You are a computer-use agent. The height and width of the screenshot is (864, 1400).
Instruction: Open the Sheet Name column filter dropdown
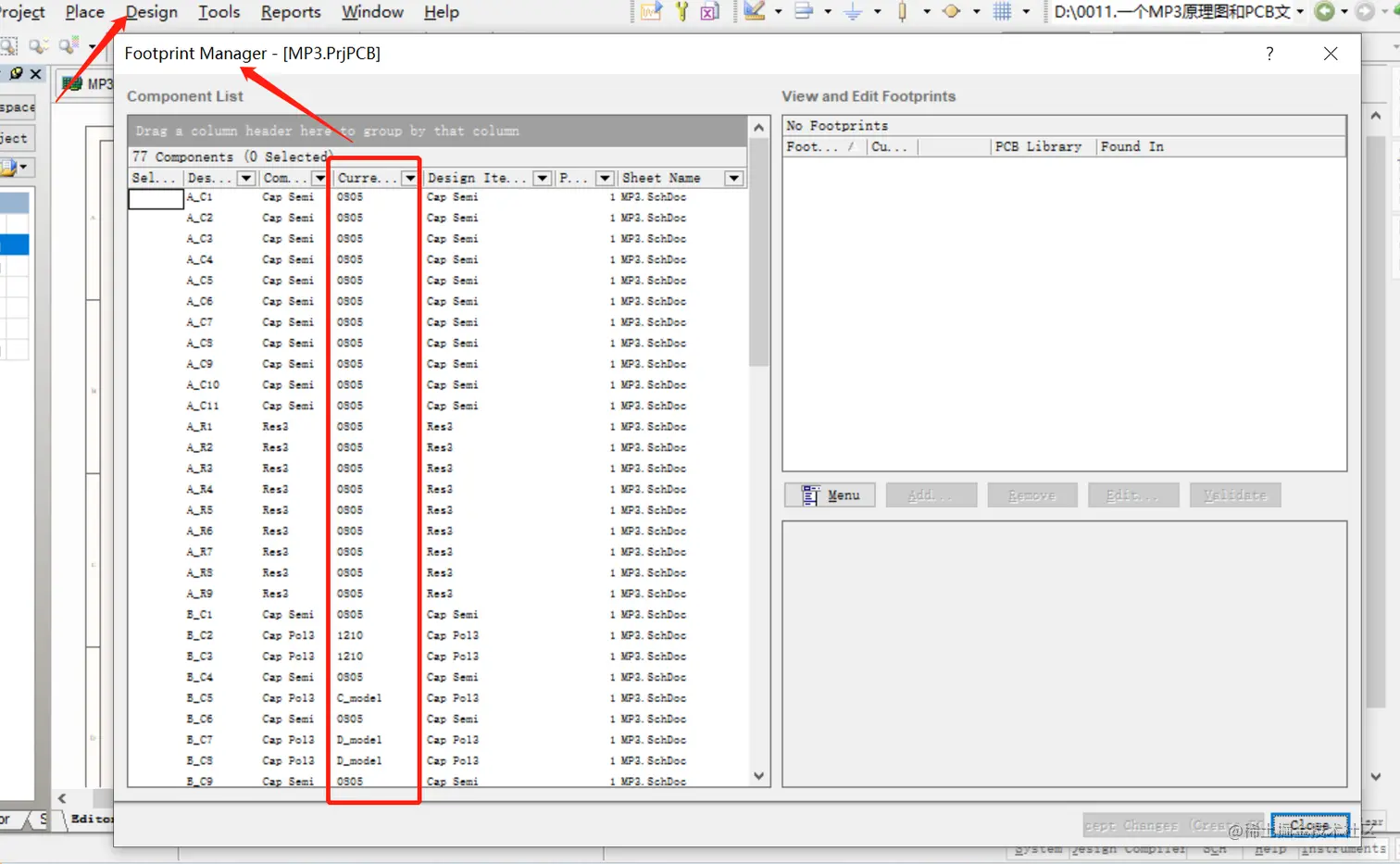click(x=734, y=178)
